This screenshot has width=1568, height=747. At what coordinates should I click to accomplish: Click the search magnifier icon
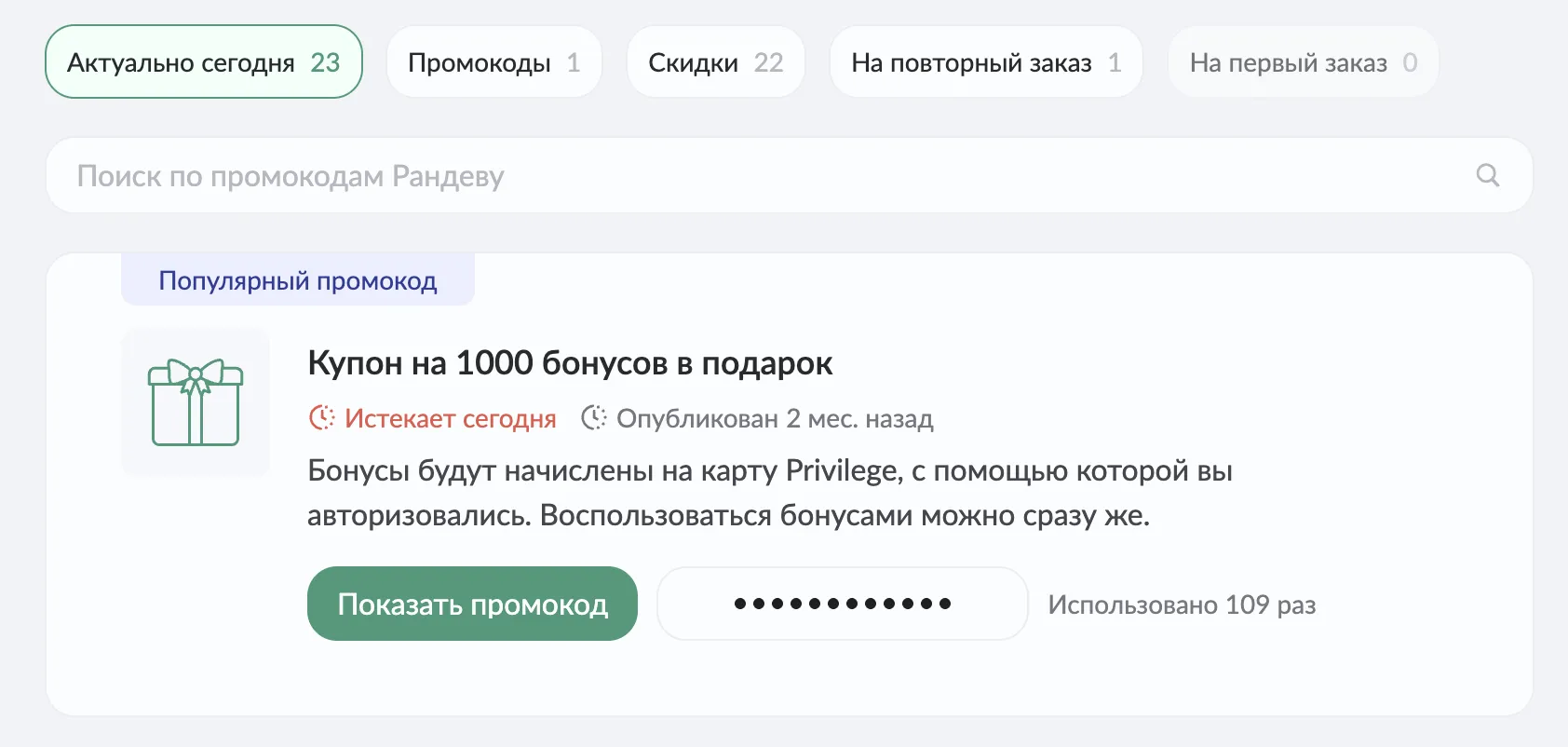tap(1488, 175)
